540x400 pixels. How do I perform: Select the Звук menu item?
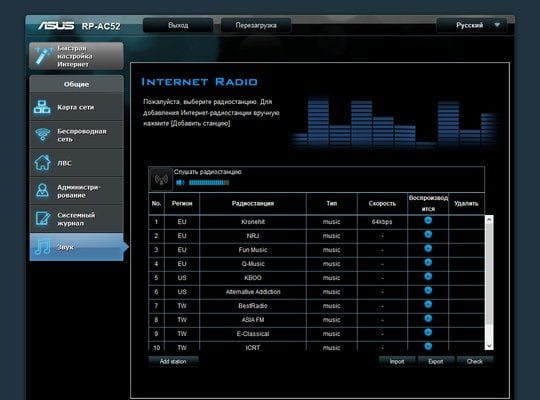[x=76, y=247]
